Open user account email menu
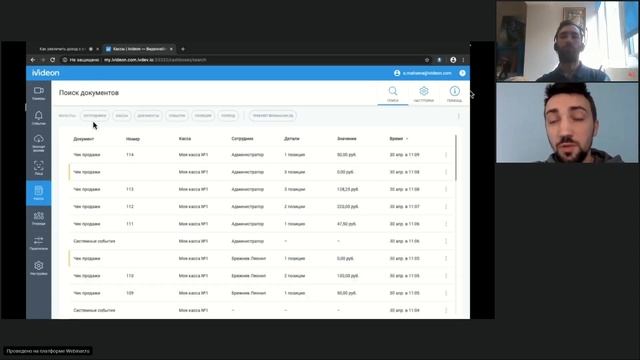The height and width of the screenshot is (360, 640). pyautogui.click(x=423, y=73)
